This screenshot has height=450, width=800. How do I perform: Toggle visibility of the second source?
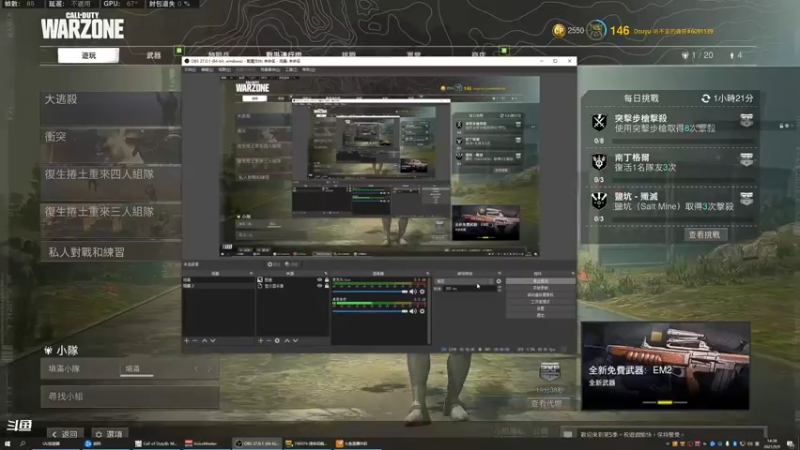pos(319,286)
